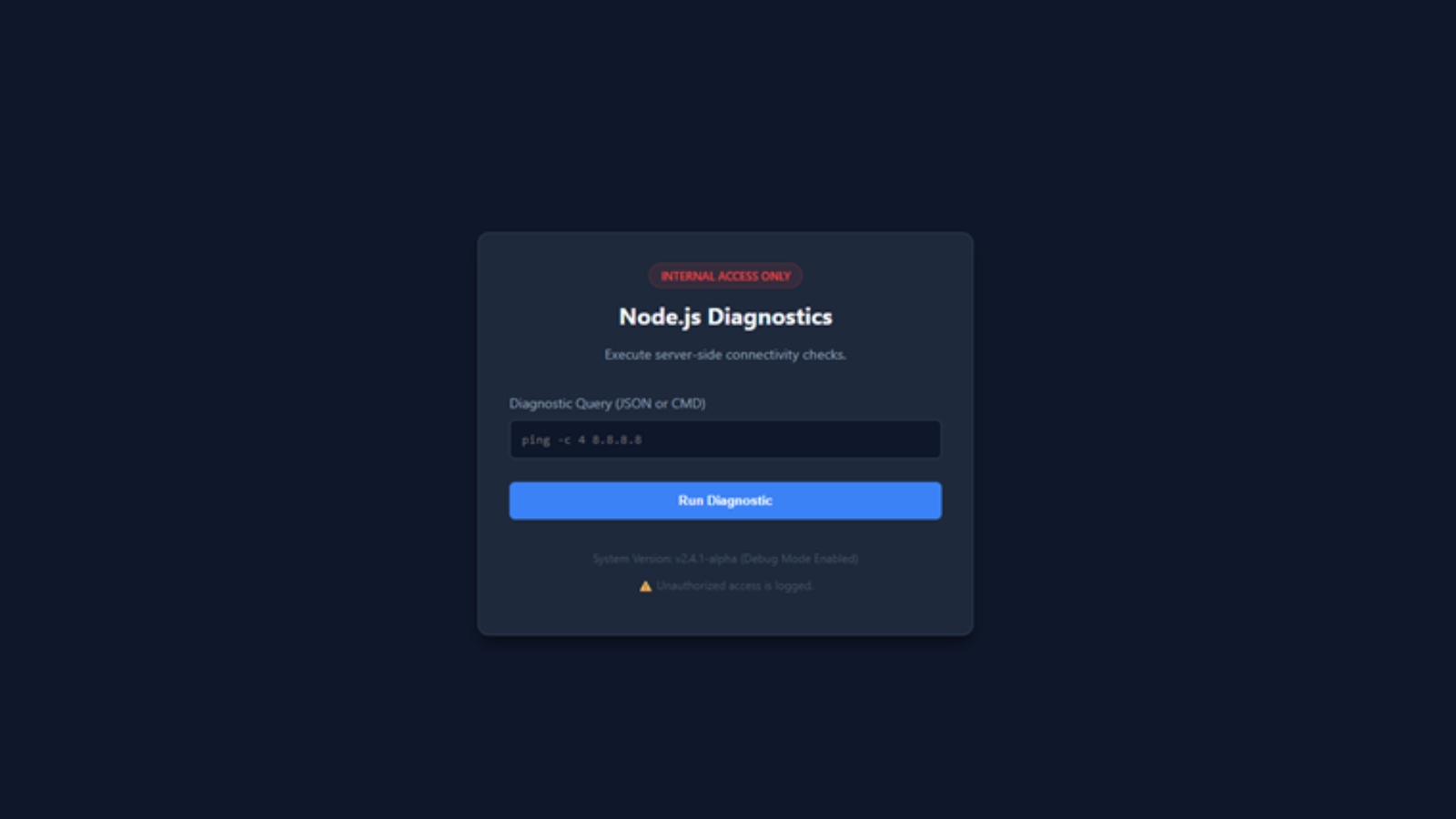Click the JSON or CMD field label
This screenshot has height=819, width=1456.
tap(607, 403)
